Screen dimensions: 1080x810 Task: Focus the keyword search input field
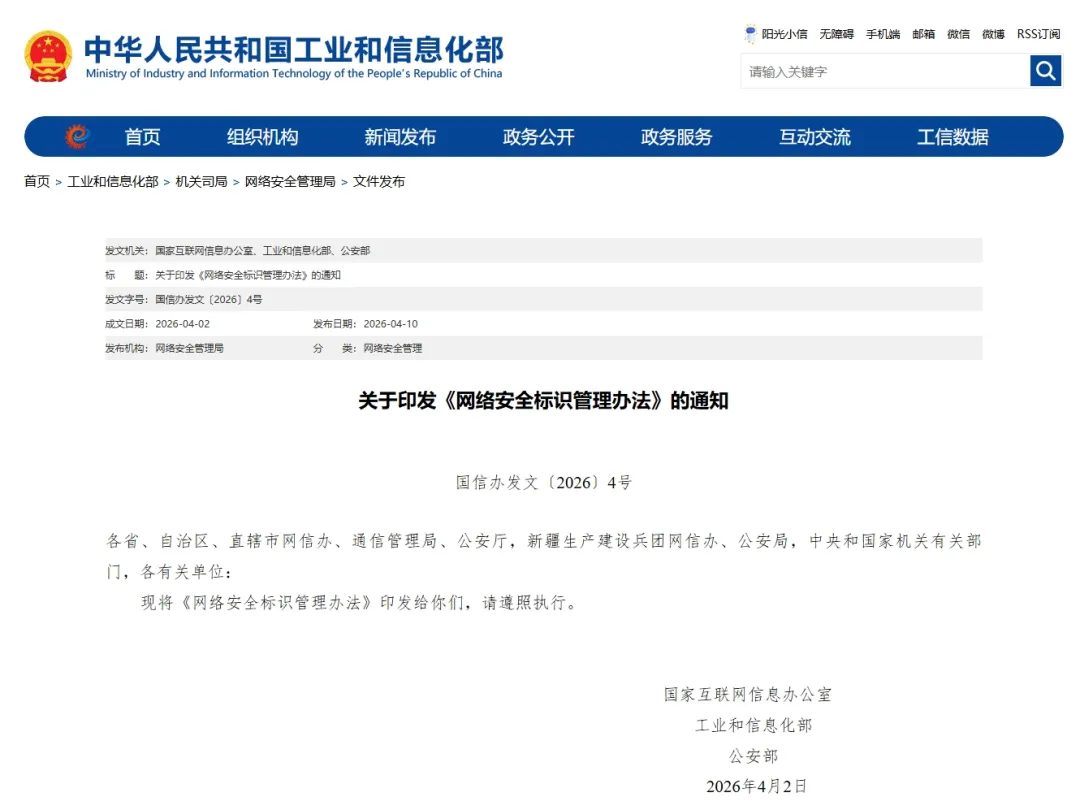tap(885, 71)
